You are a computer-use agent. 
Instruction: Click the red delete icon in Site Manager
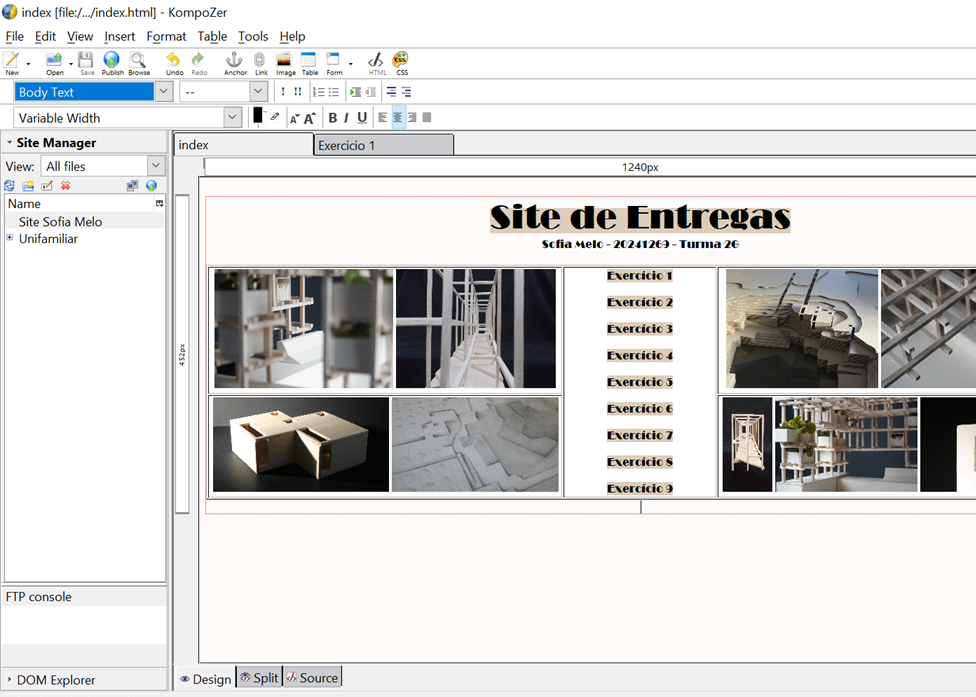click(65, 186)
